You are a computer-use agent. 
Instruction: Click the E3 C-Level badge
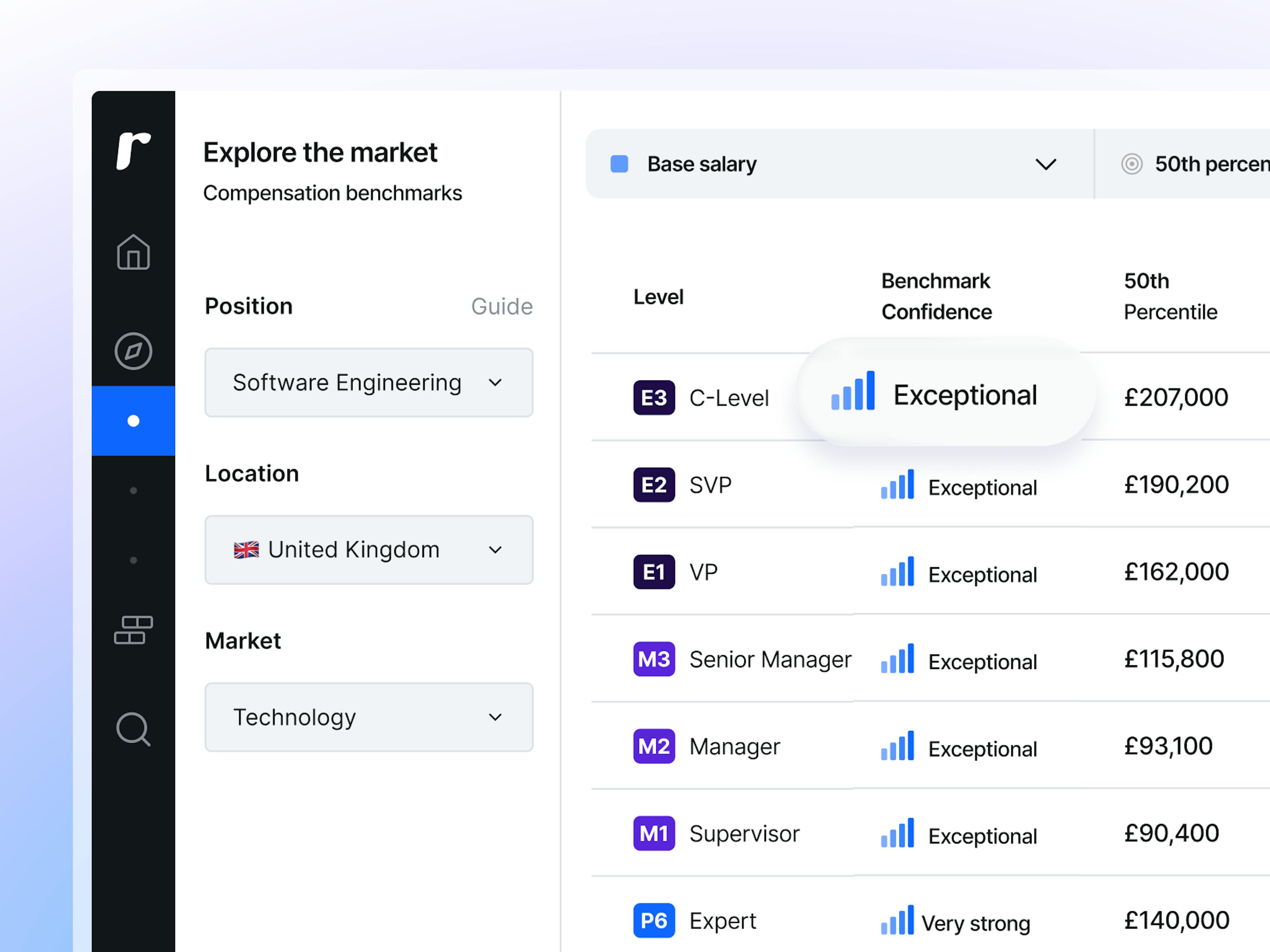[654, 397]
